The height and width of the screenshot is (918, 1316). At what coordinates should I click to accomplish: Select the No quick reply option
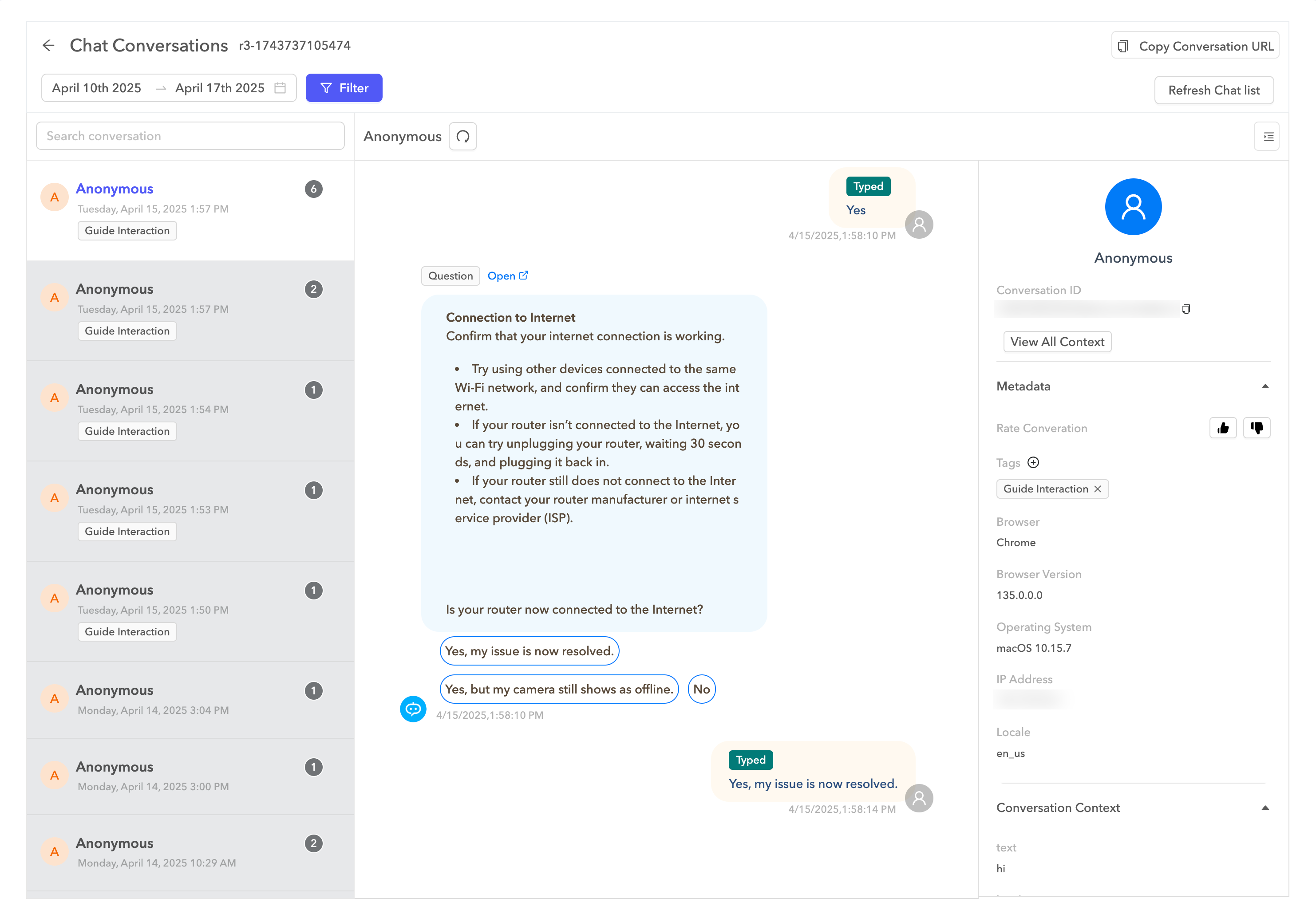pyautogui.click(x=702, y=689)
